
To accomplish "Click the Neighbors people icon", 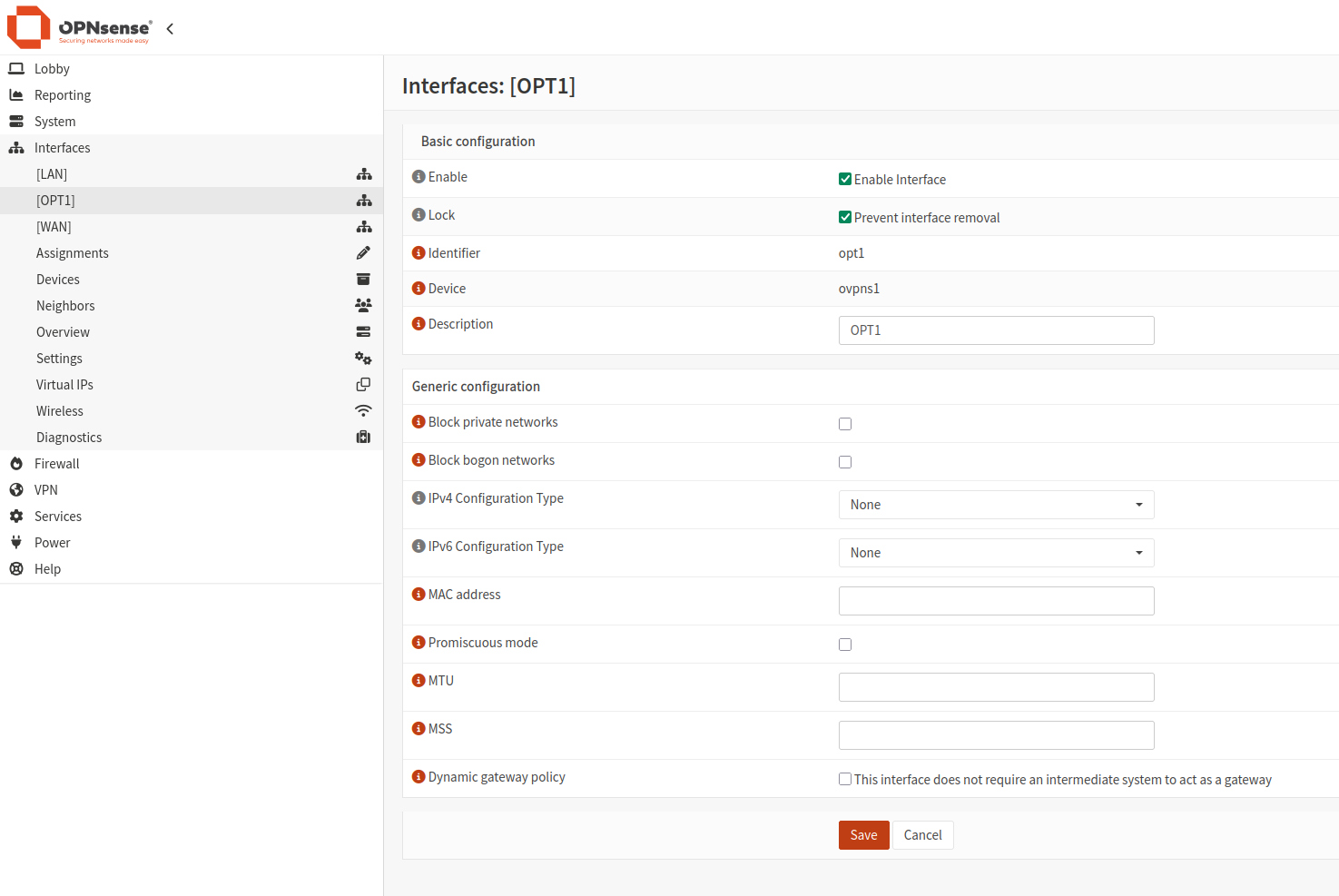I will tap(363, 305).
